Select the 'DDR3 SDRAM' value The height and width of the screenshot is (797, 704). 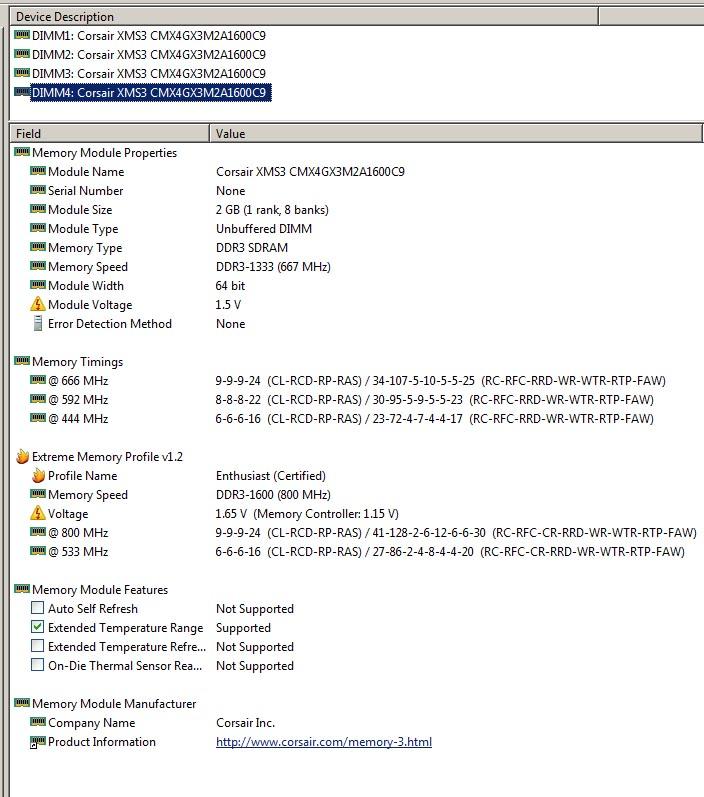click(x=252, y=248)
